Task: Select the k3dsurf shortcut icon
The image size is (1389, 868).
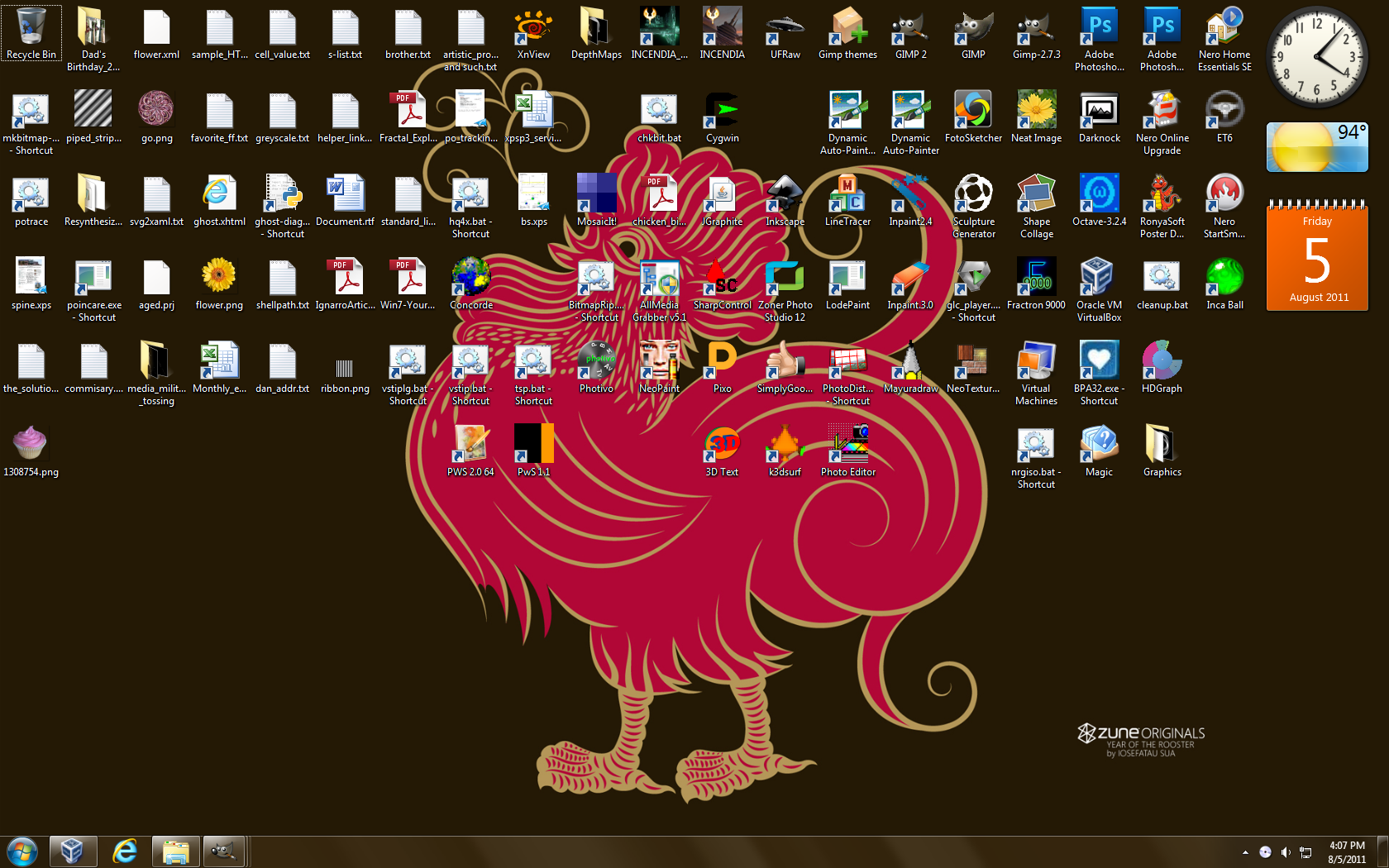Action: click(785, 451)
